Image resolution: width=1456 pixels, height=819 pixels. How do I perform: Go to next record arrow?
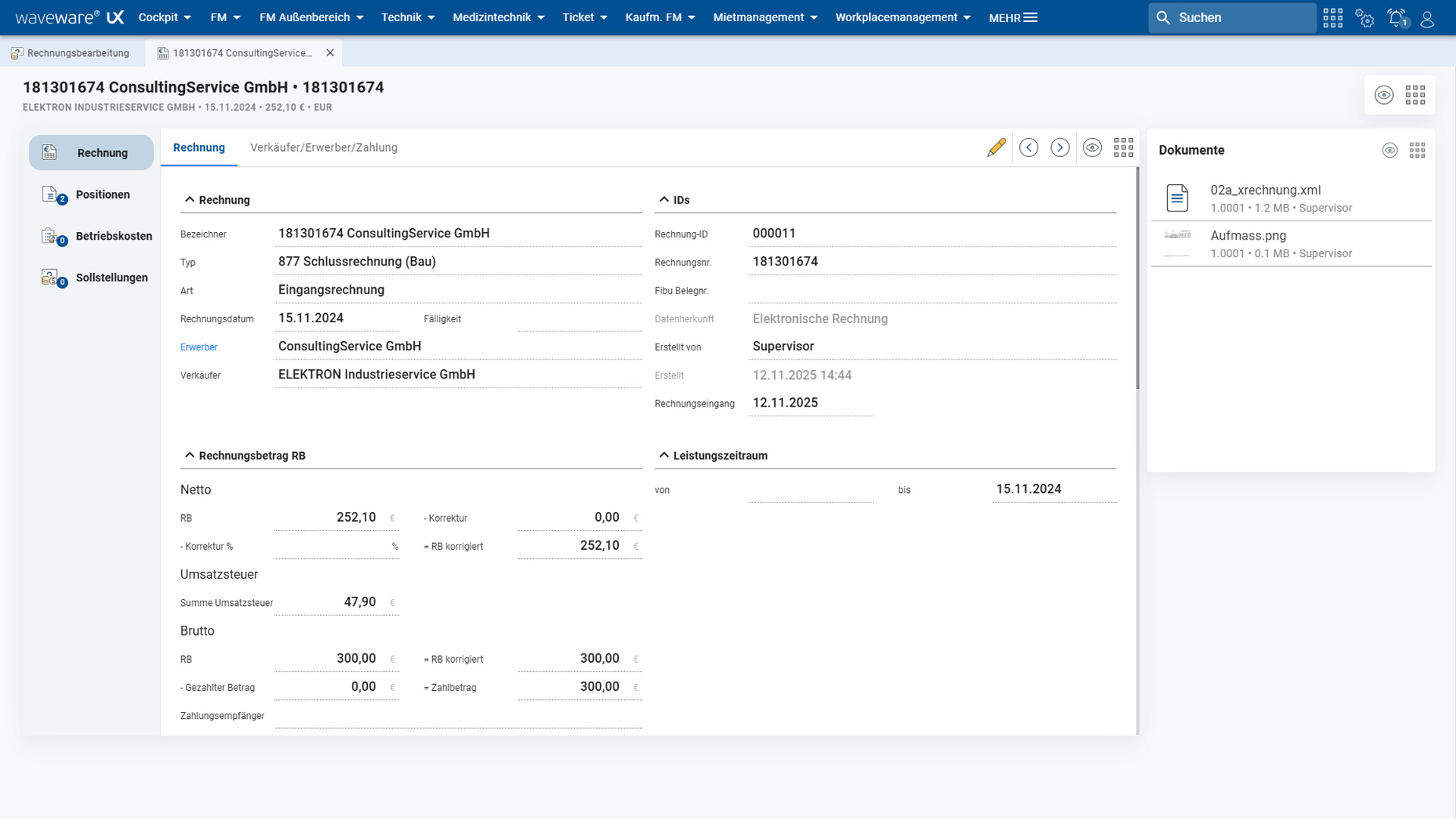tap(1060, 148)
